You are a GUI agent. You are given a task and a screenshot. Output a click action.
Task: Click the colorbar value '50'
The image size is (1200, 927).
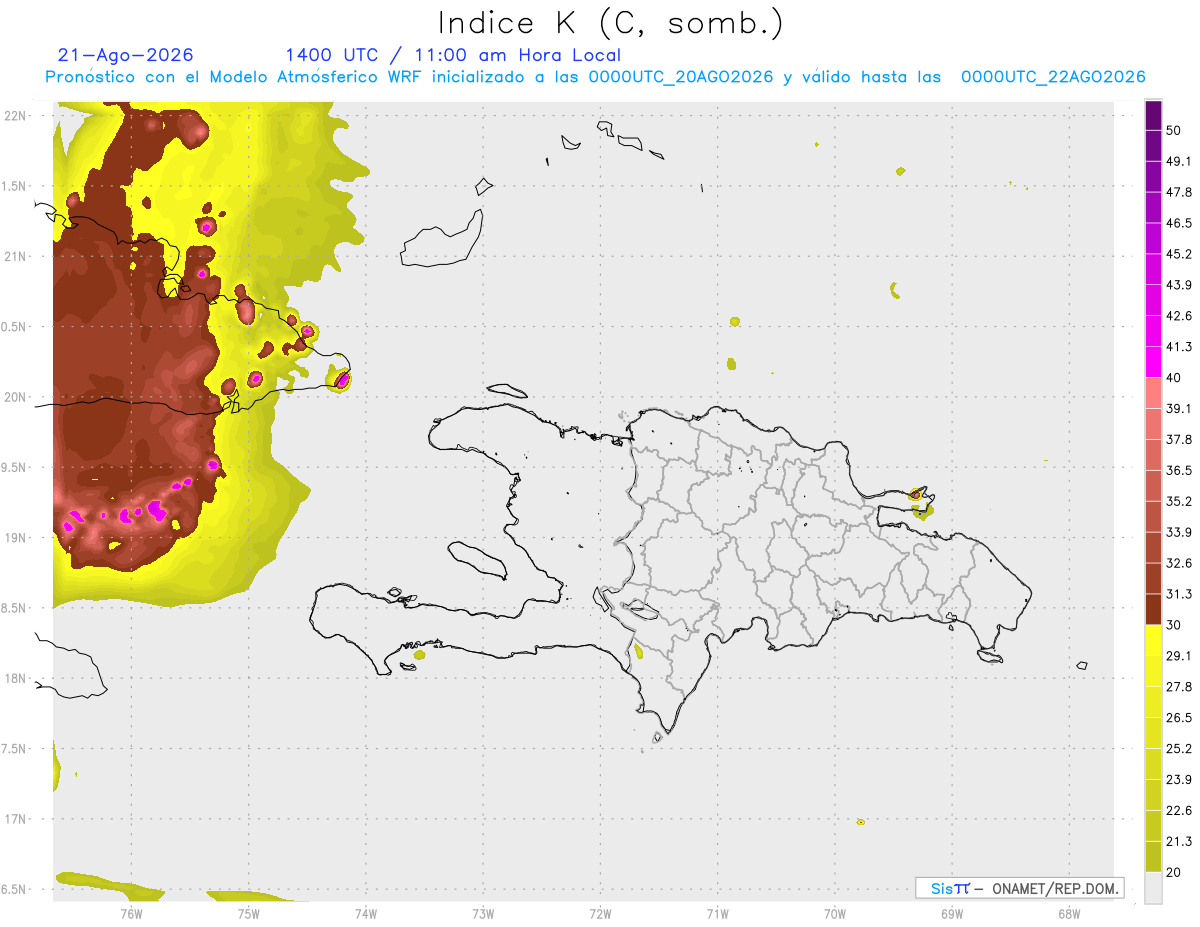tap(1174, 131)
